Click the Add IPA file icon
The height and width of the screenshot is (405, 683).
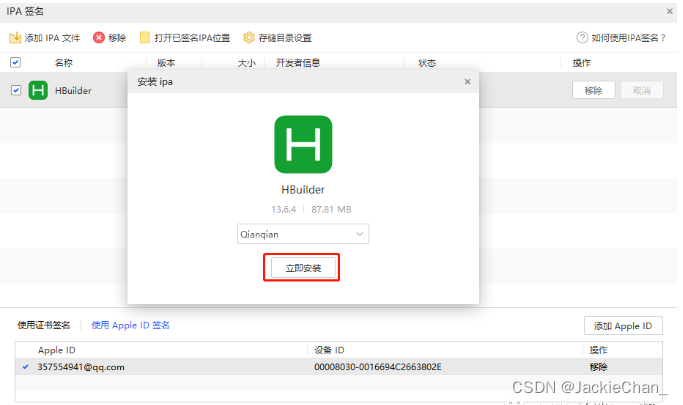[x=15, y=38]
